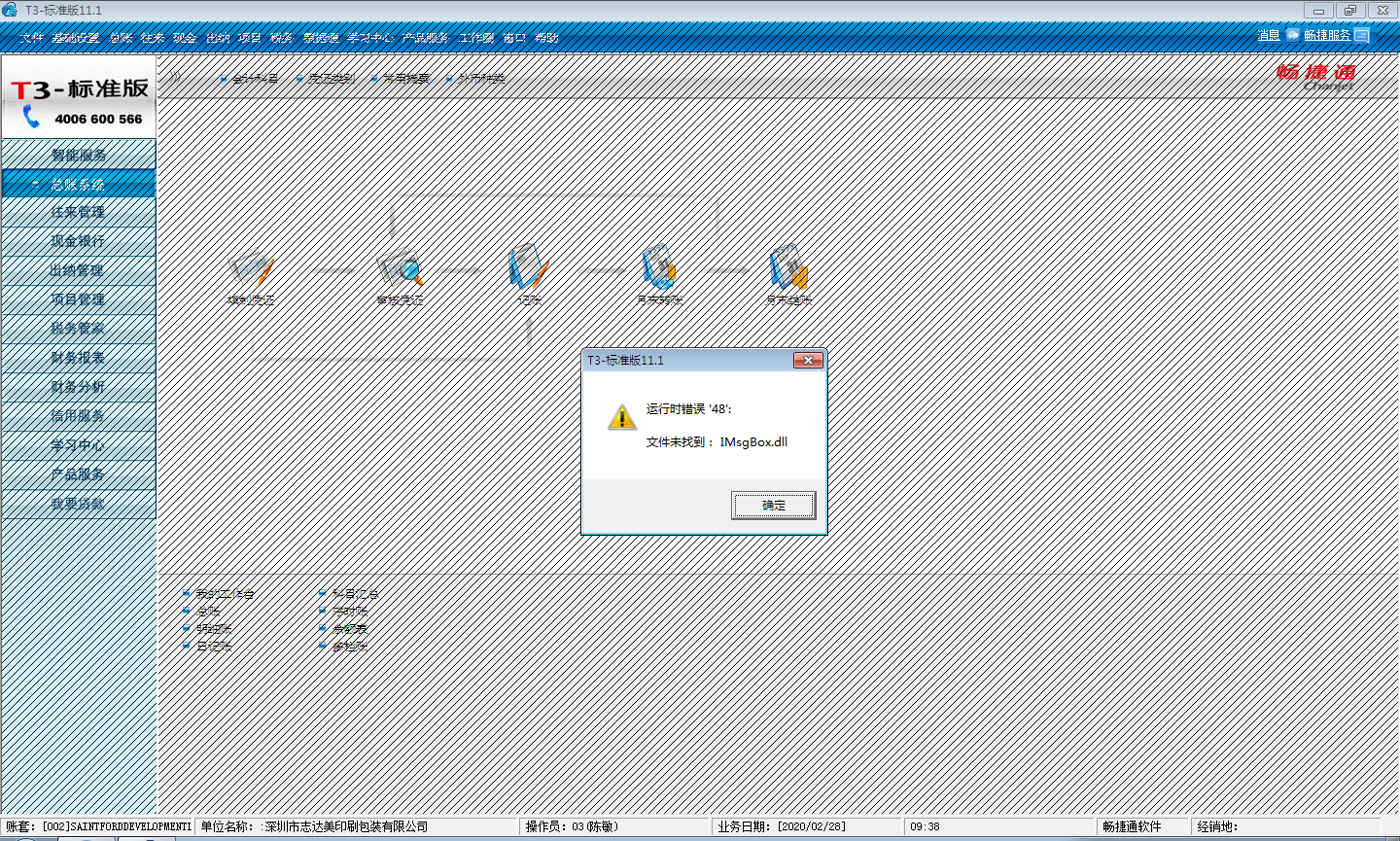Screen dimensions: 1400x841
Task: Open the 往来 menu
Action: [153, 38]
